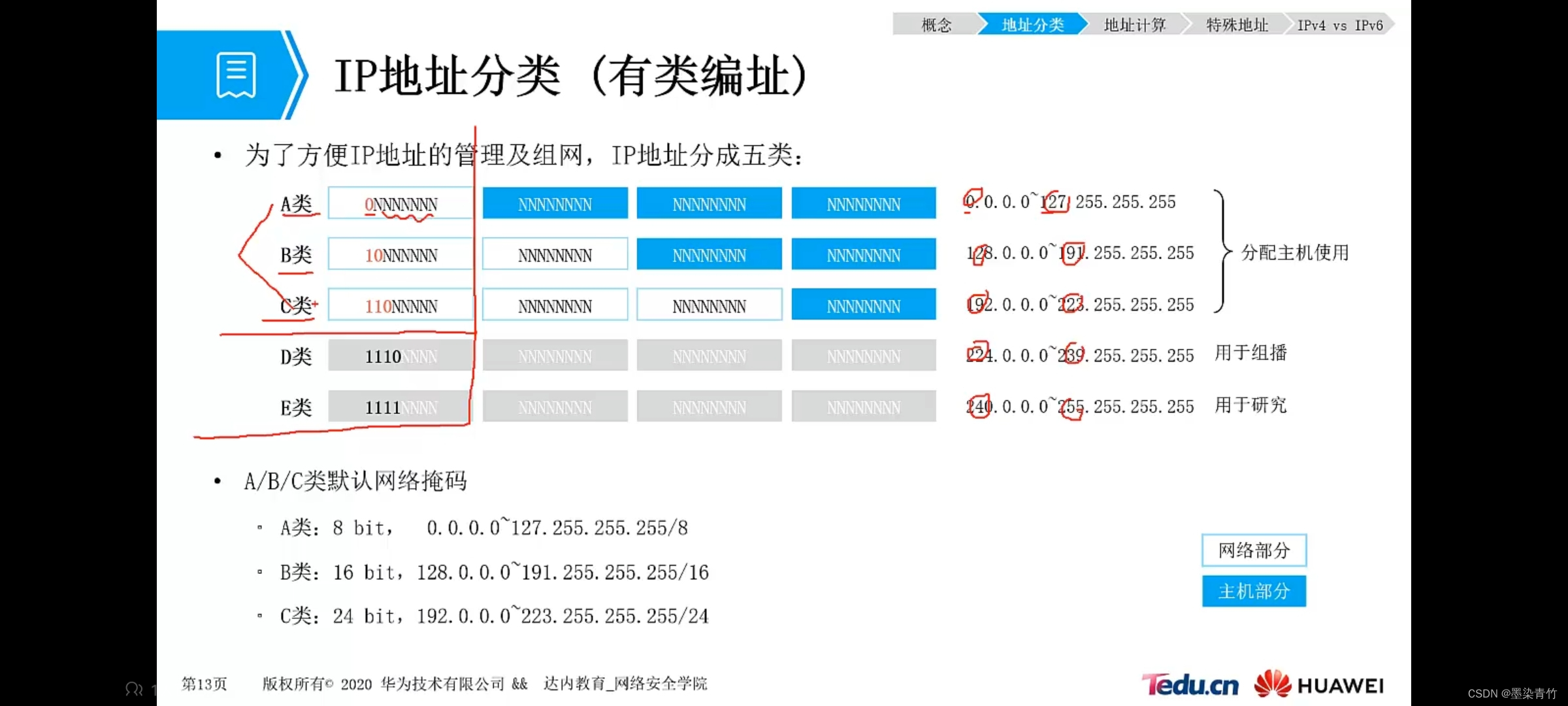Click the A类 row label
Viewport: 1568px width, 706px height.
(x=297, y=204)
